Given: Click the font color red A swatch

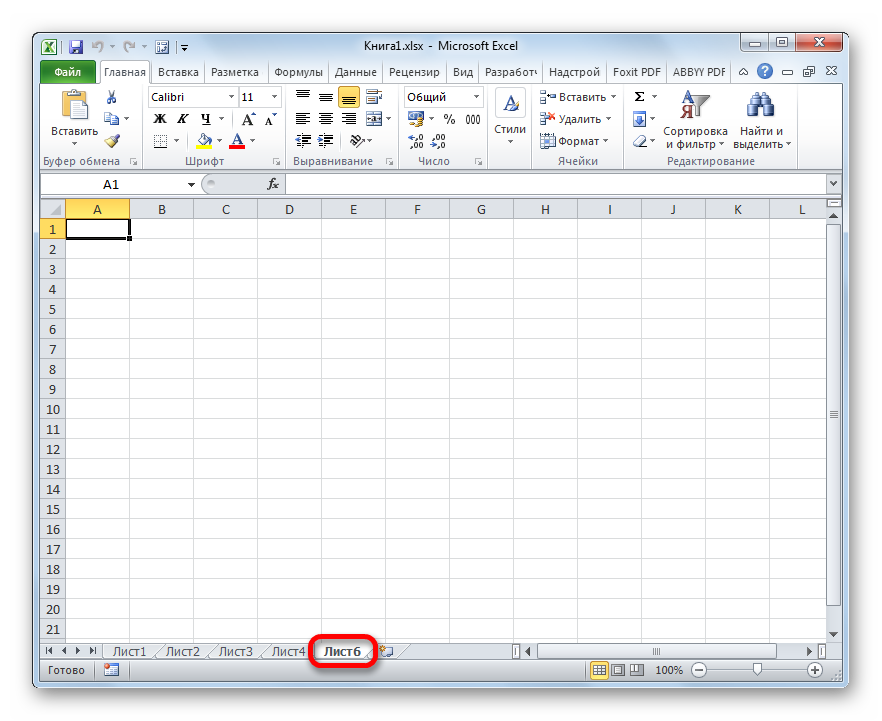Looking at the screenshot, I should [x=237, y=141].
